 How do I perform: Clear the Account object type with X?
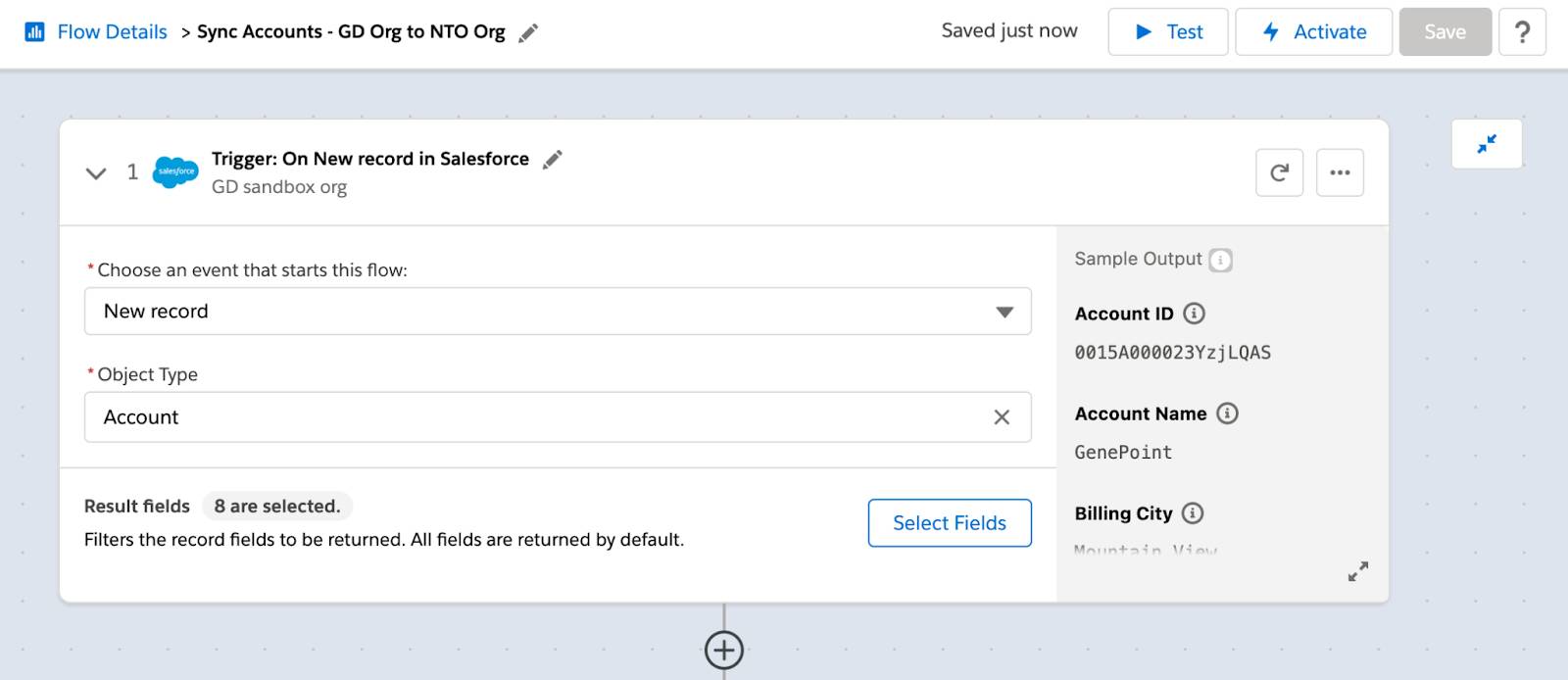[x=1002, y=417]
